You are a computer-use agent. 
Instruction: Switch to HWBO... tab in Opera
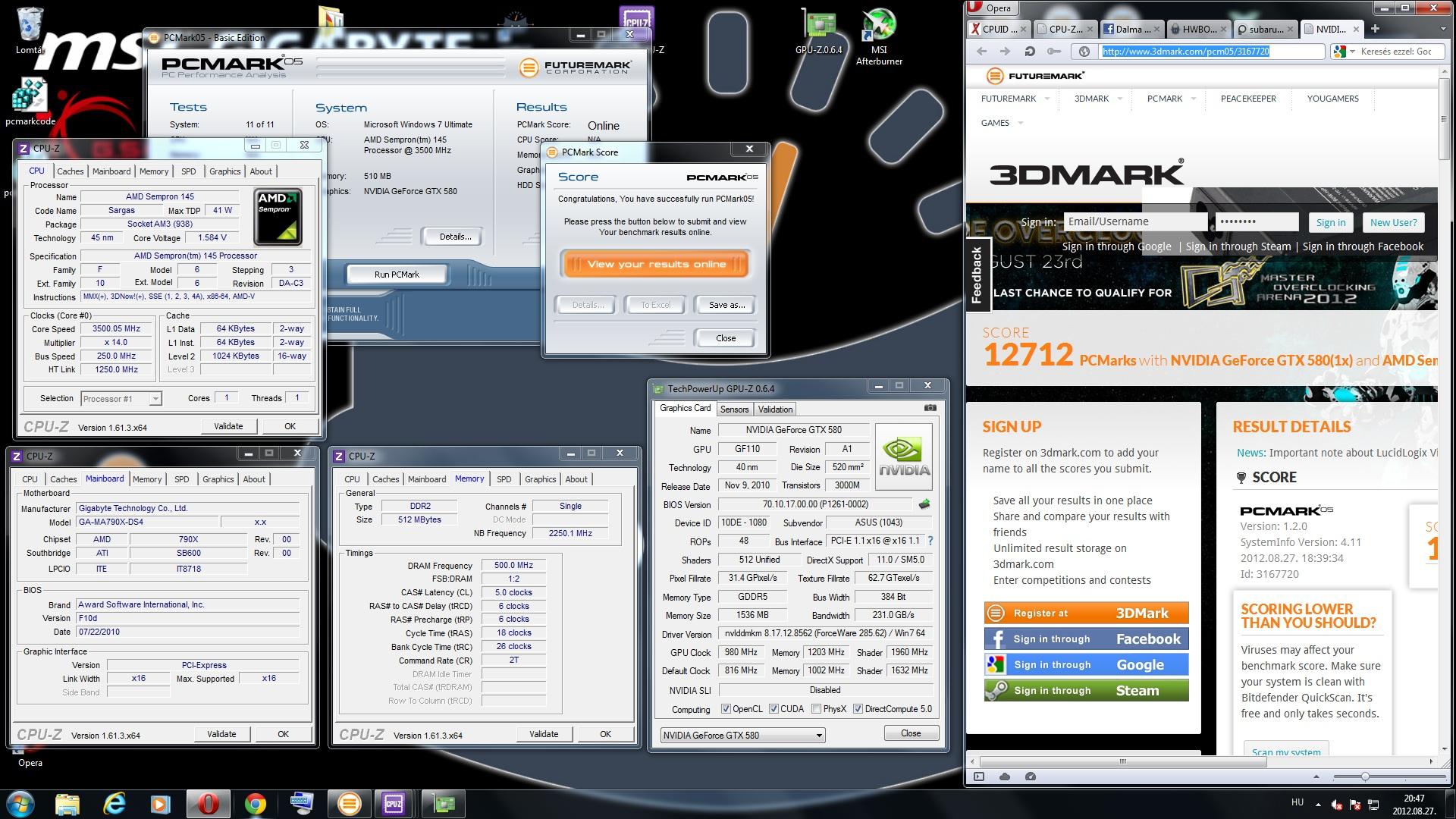(1199, 29)
